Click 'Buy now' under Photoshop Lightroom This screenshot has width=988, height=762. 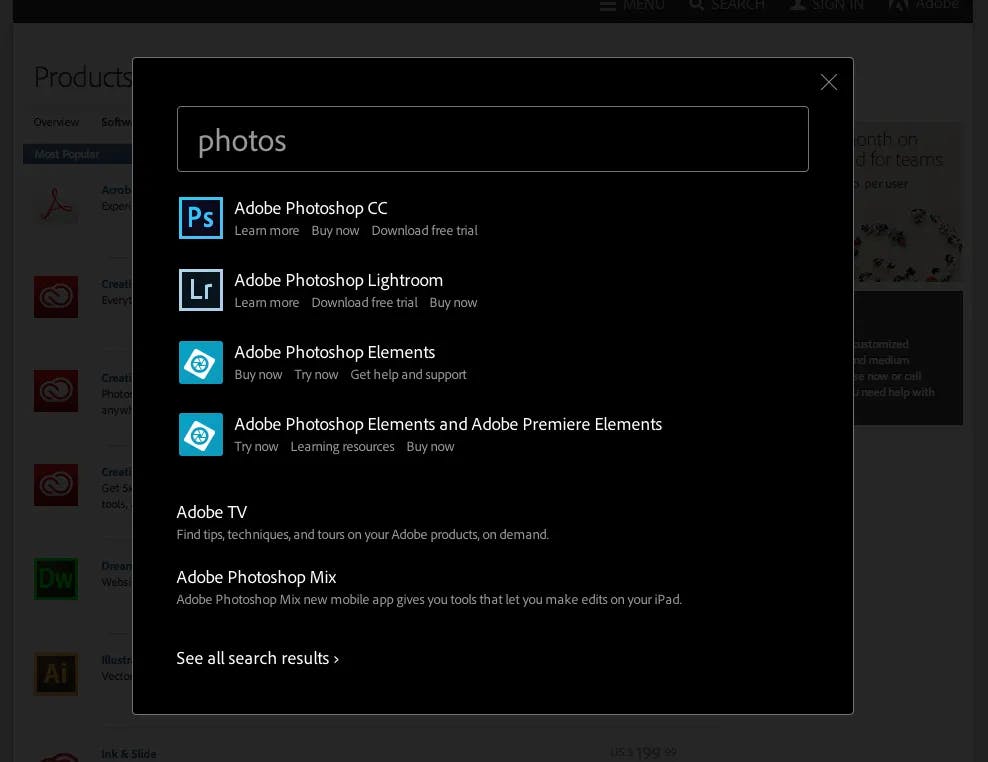[x=453, y=303]
